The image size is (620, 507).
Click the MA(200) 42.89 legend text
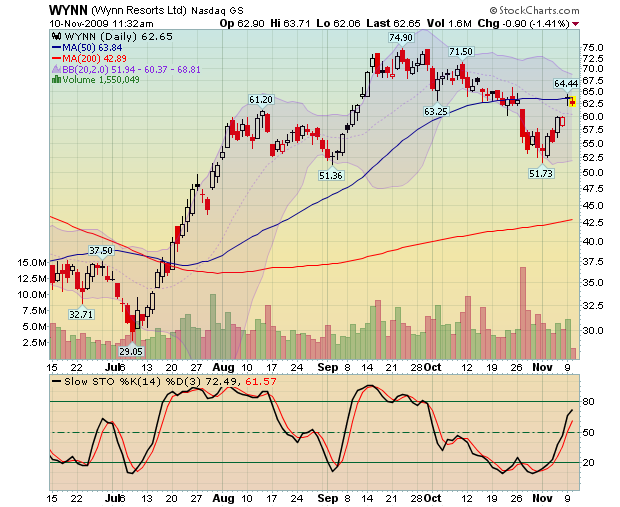click(x=95, y=59)
